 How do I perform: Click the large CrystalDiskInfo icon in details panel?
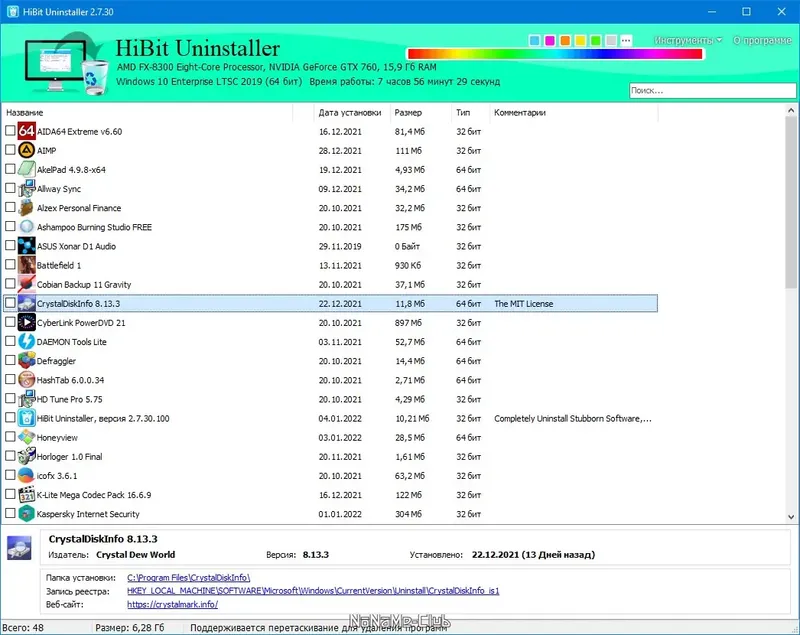click(19, 548)
